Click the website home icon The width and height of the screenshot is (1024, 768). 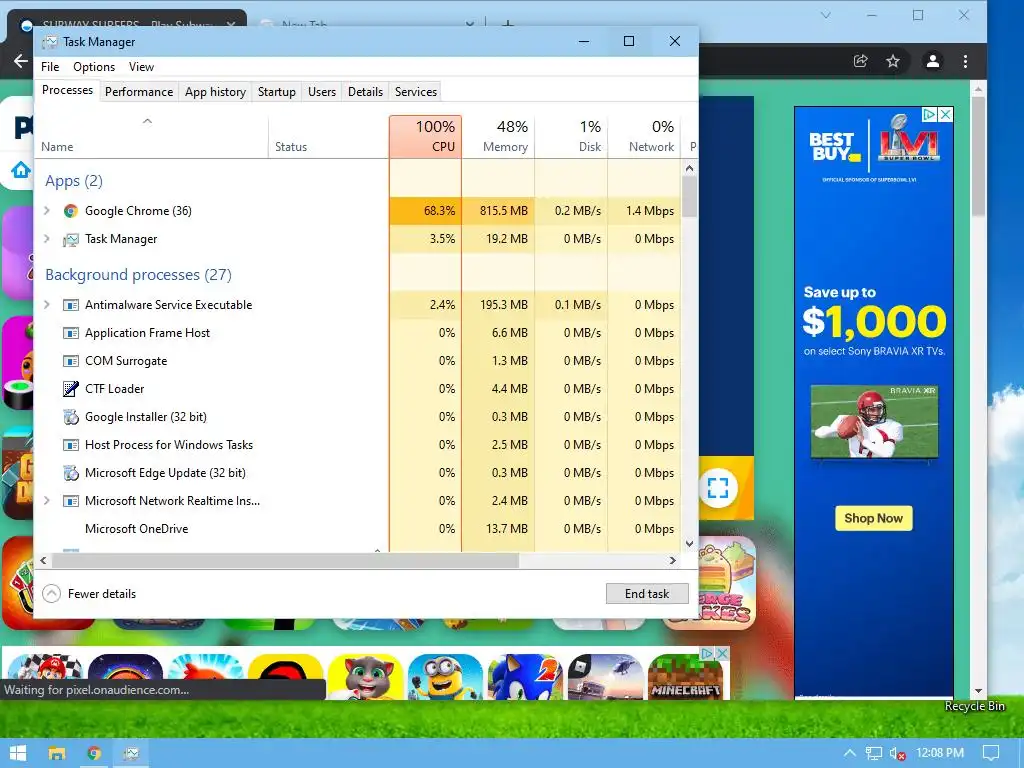point(21,170)
